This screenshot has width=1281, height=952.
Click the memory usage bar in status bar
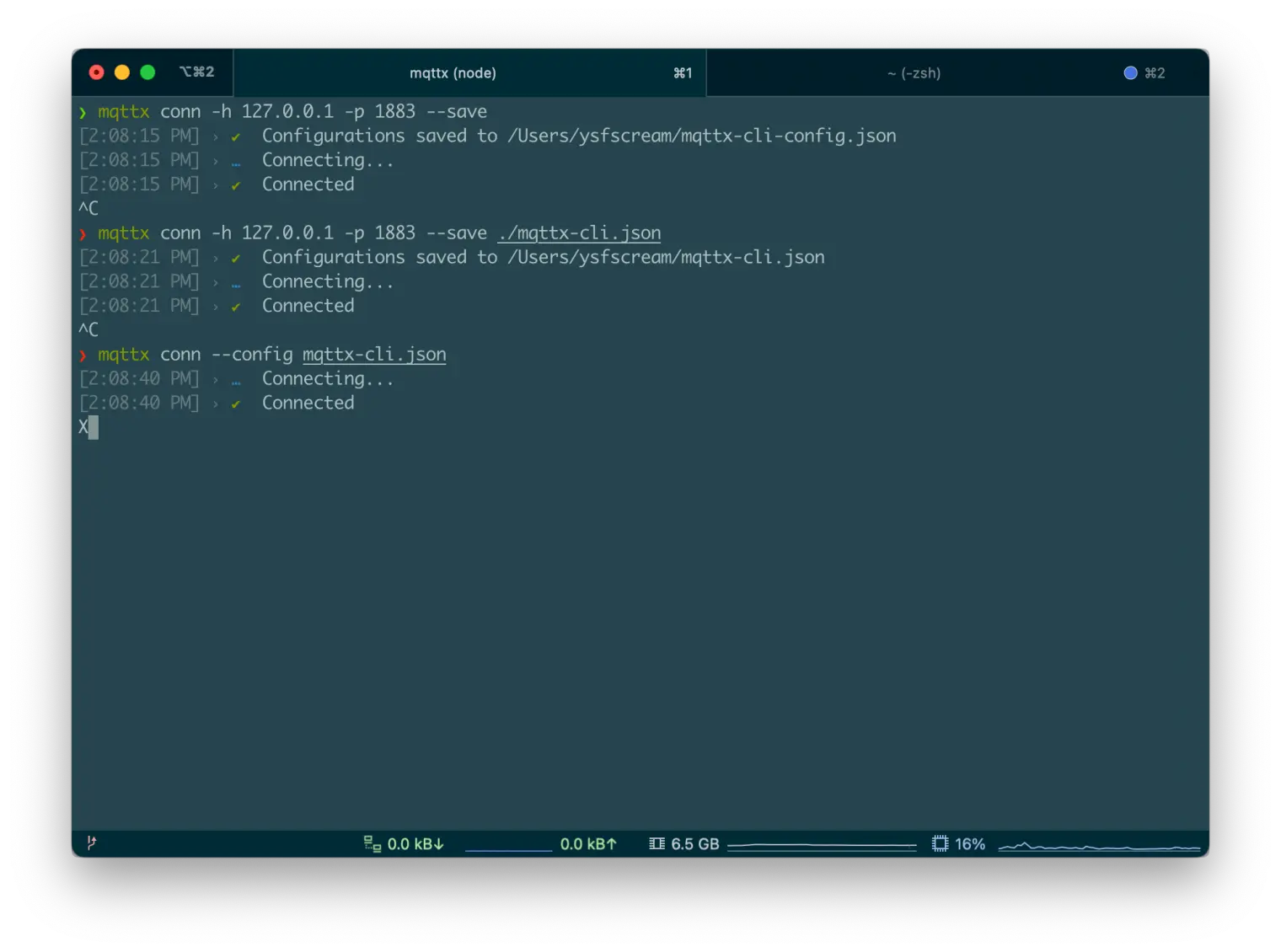822,843
